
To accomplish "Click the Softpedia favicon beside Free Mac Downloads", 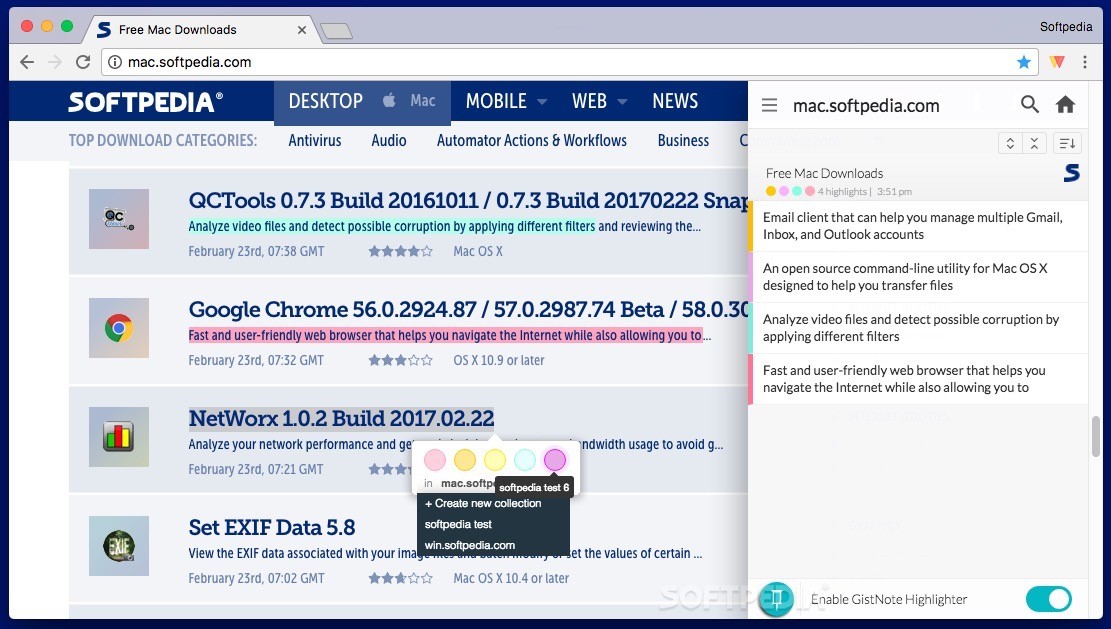I will 1072,173.
